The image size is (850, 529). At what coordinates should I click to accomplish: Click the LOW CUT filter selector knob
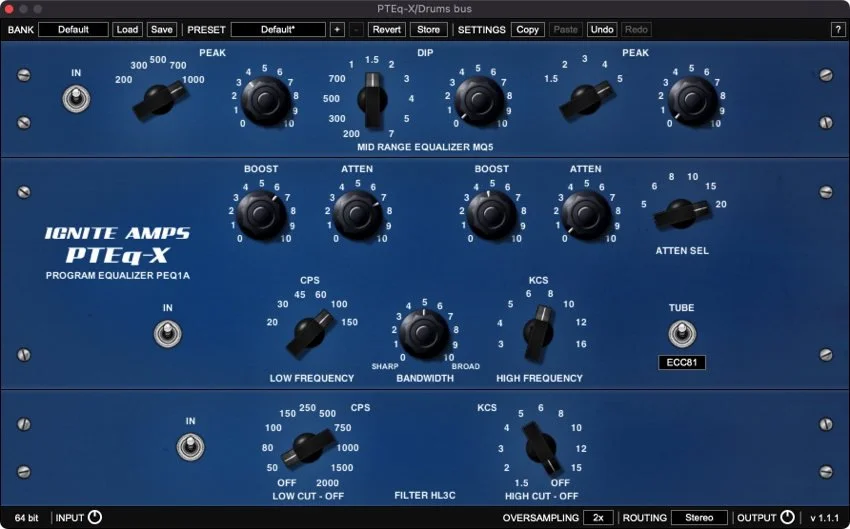tap(308, 448)
